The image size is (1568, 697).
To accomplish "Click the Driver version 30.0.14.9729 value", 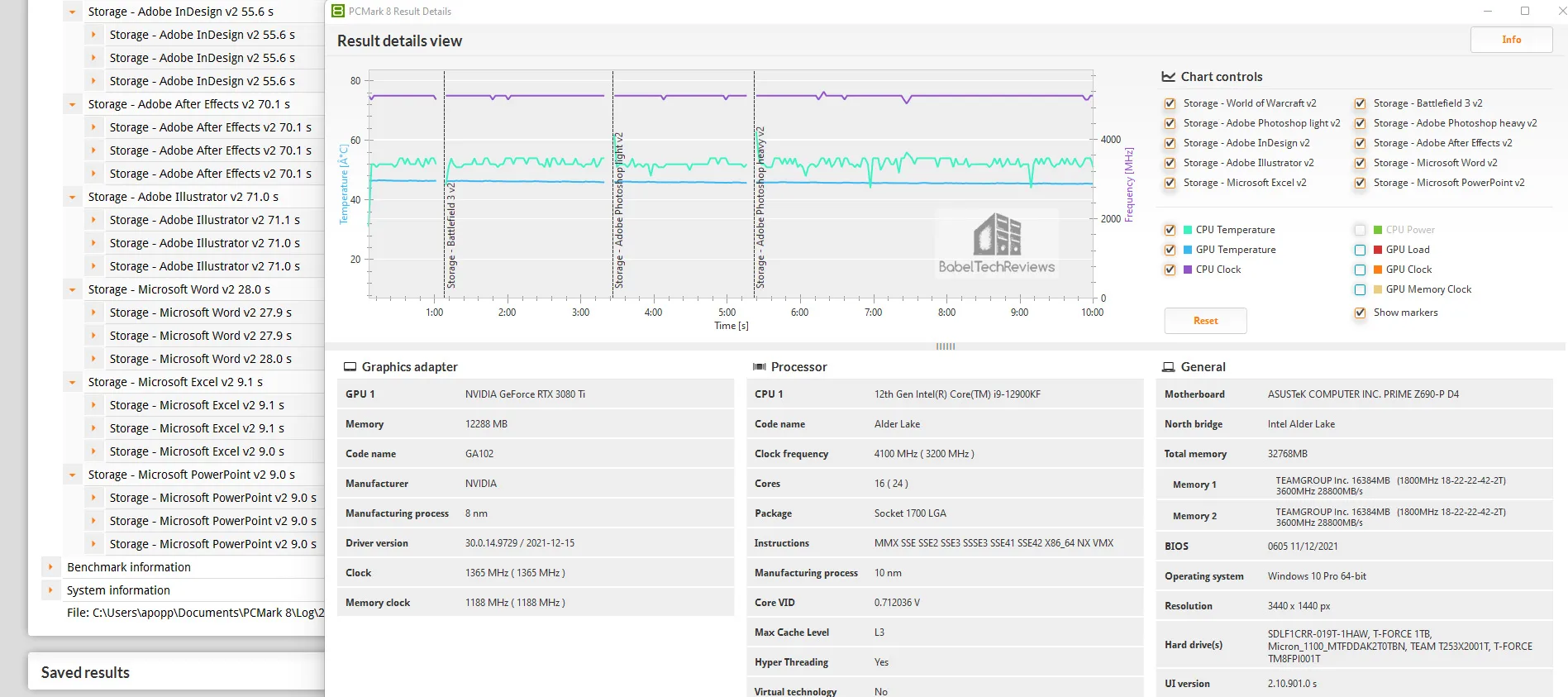I will tap(520, 543).
